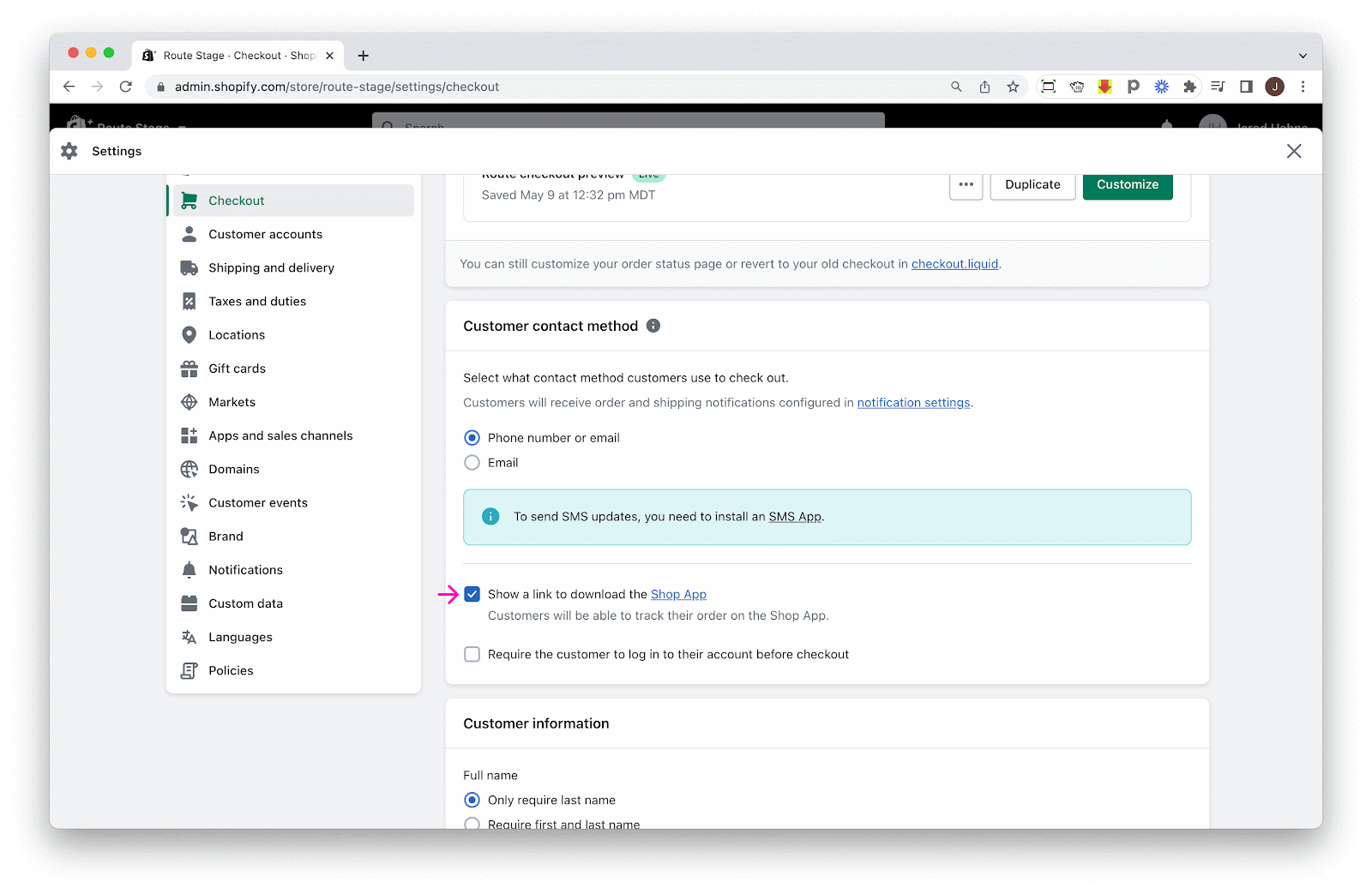Click the zoom magnifier icon in address bar
Viewport: 1372px width, 894px height.
956,87
